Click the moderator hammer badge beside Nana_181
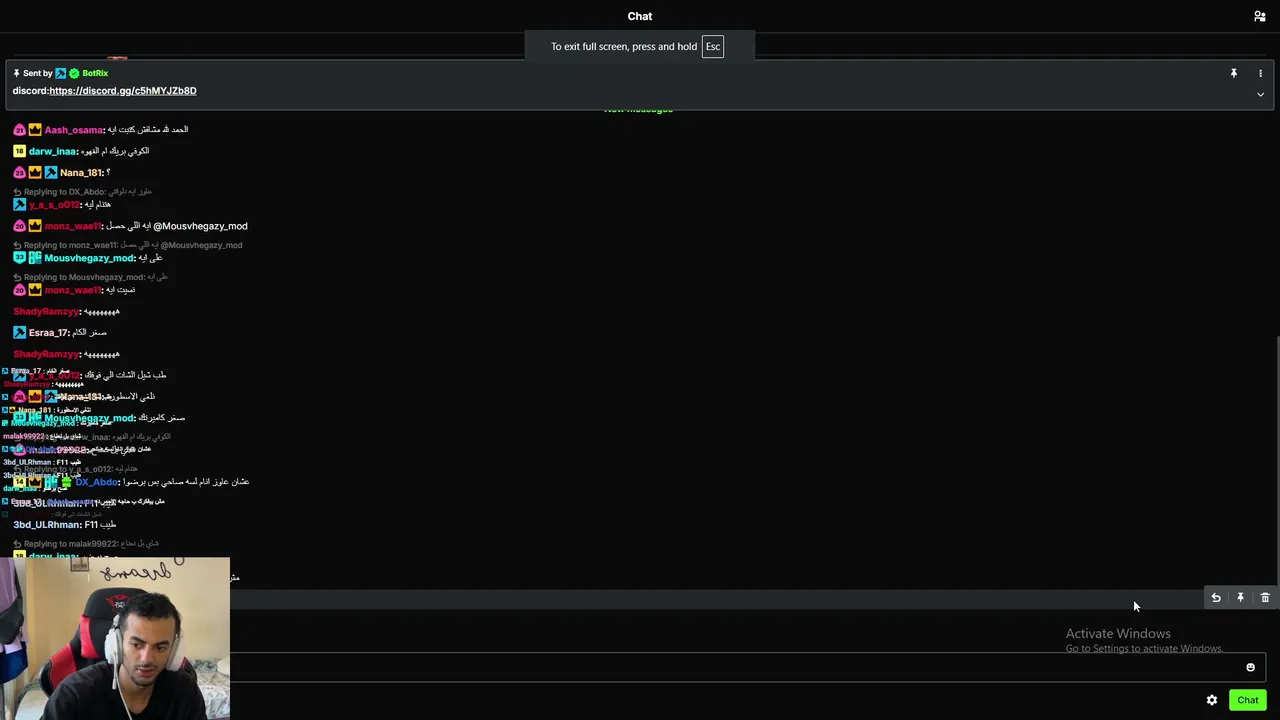 51,173
